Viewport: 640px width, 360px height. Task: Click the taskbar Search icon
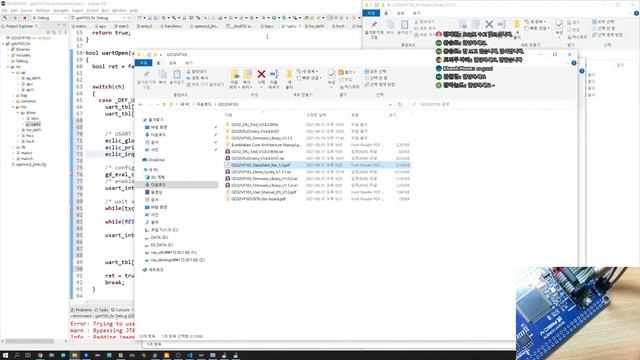tap(17, 356)
